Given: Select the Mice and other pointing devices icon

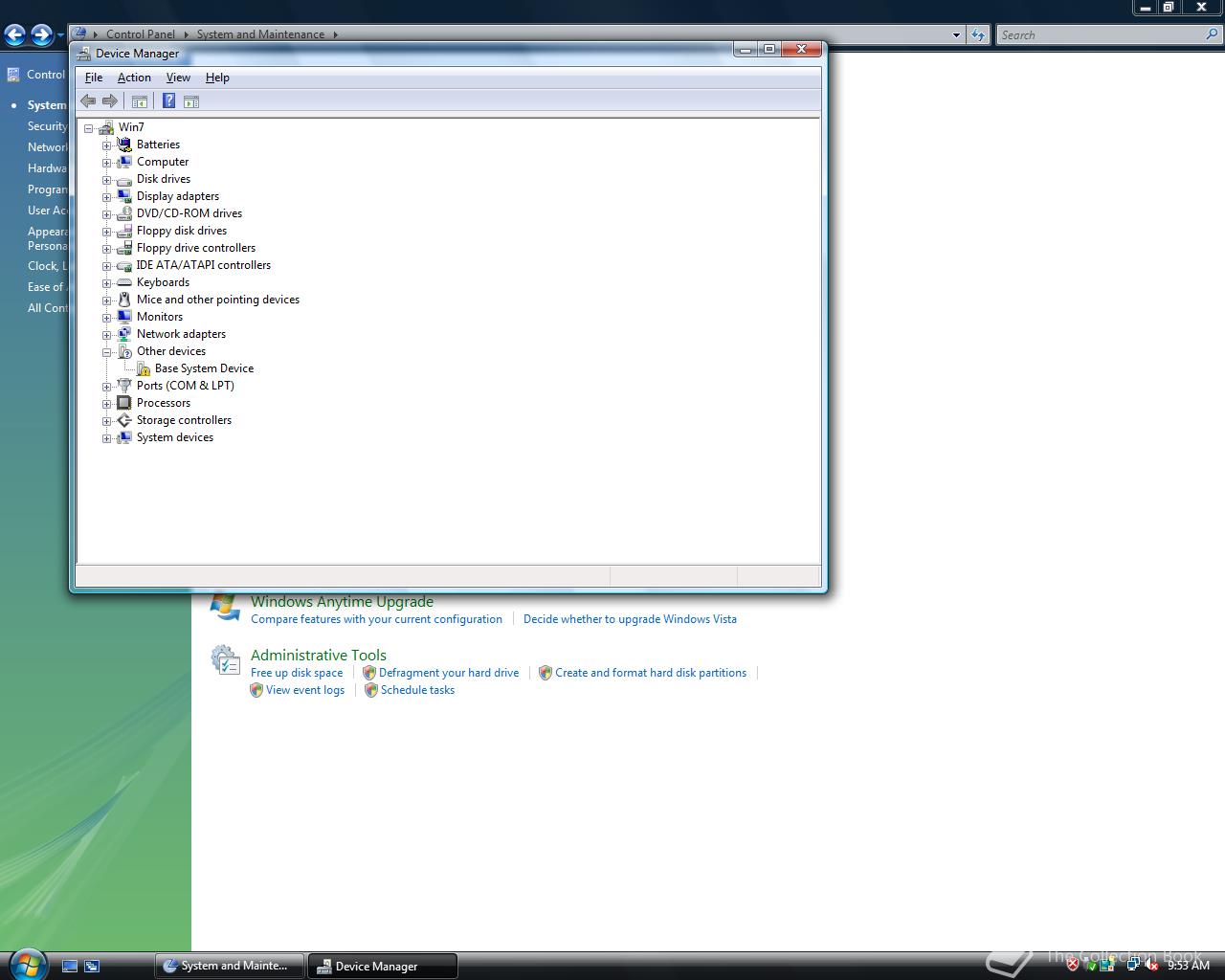Looking at the screenshot, I should tap(123, 300).
